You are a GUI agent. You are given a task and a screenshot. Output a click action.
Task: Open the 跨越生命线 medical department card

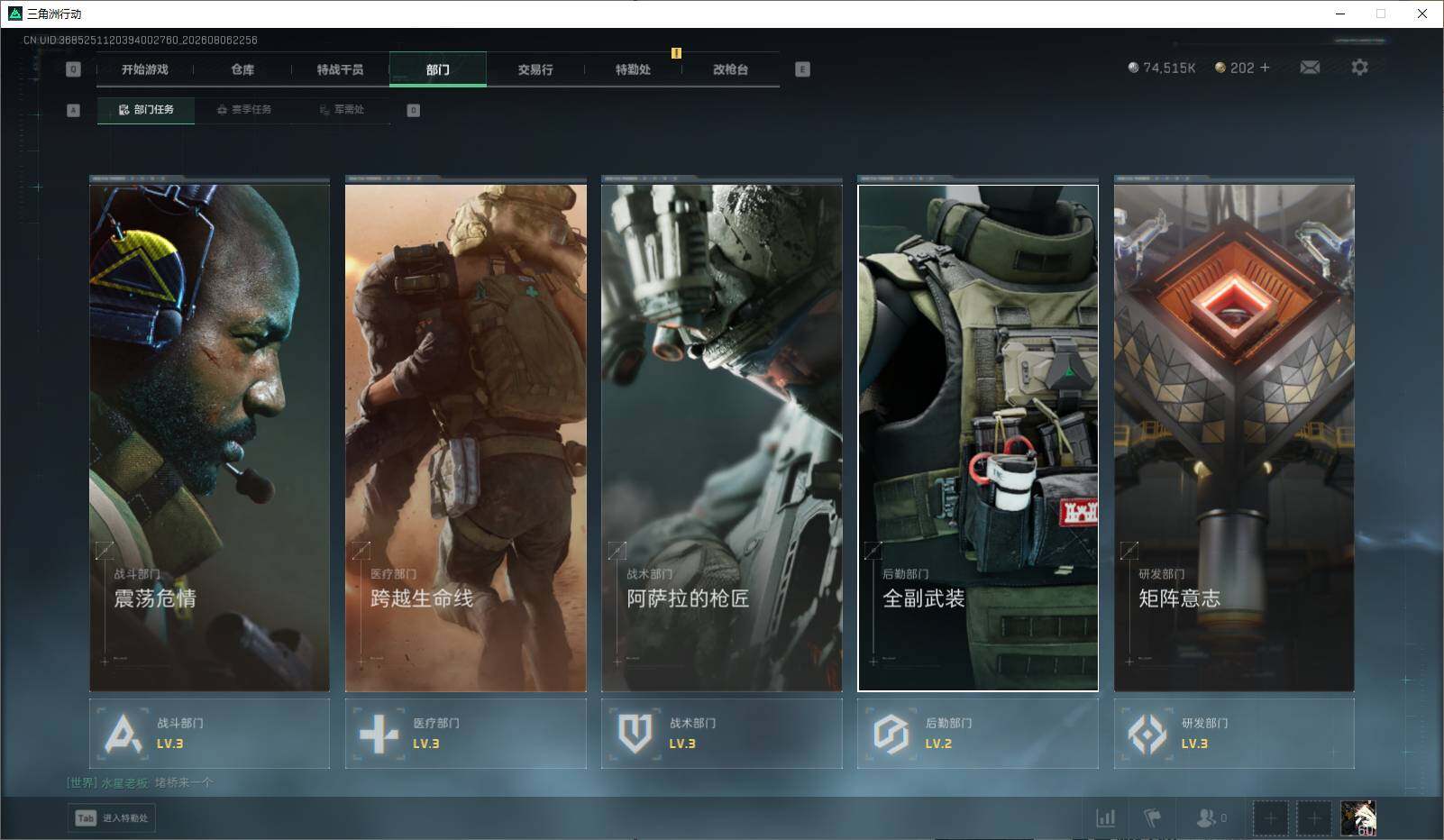pyautogui.click(x=465, y=438)
